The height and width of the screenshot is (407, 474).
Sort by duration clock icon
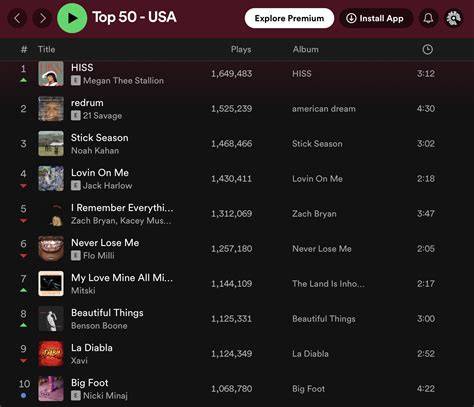coord(427,50)
